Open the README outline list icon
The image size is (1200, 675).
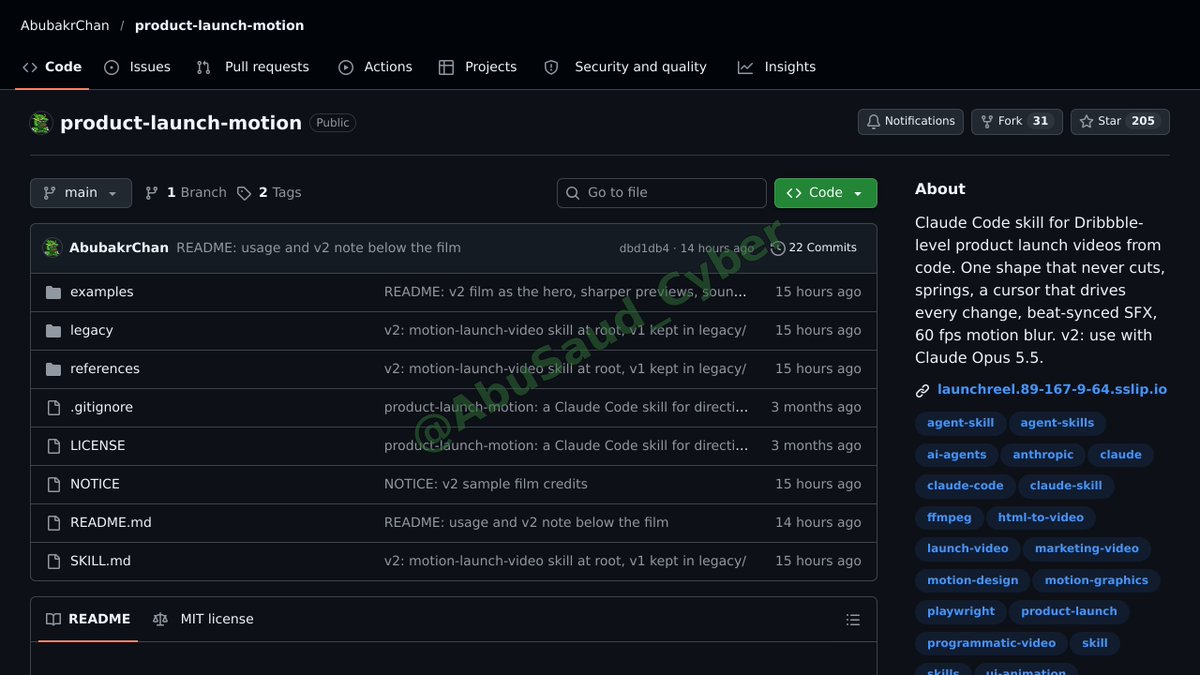click(x=853, y=620)
